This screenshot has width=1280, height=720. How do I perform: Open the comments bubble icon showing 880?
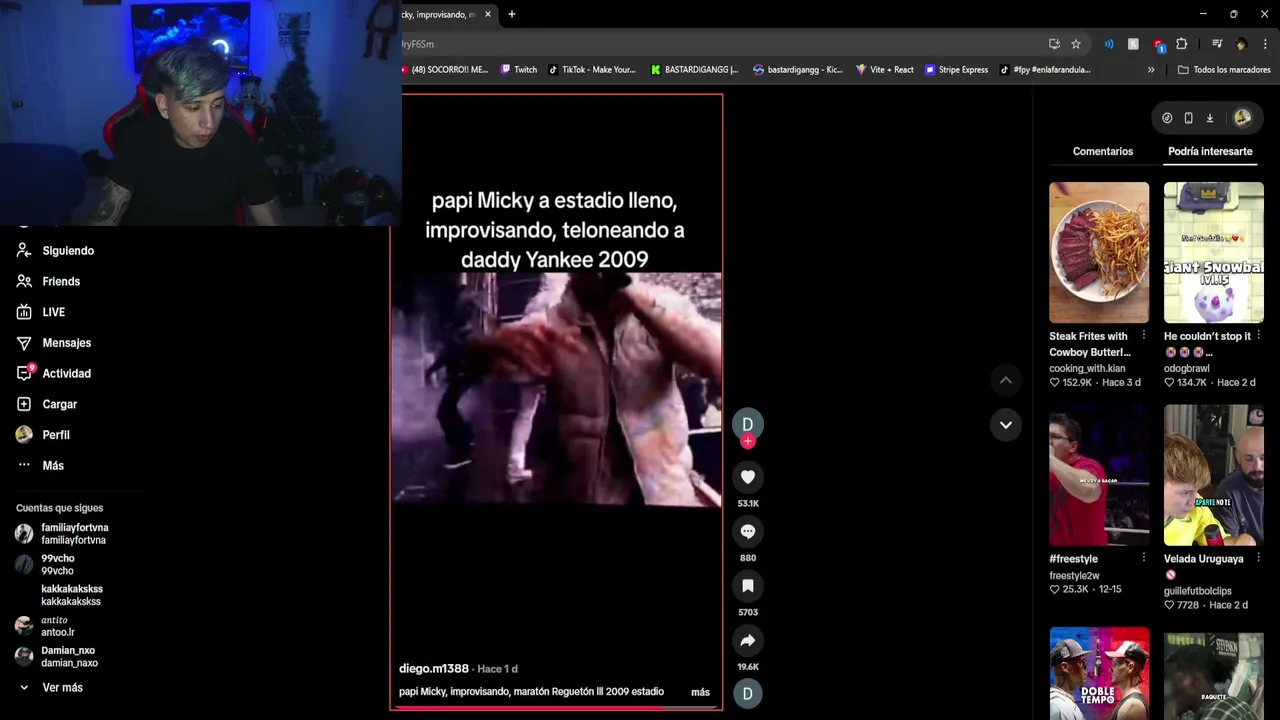coord(747,532)
